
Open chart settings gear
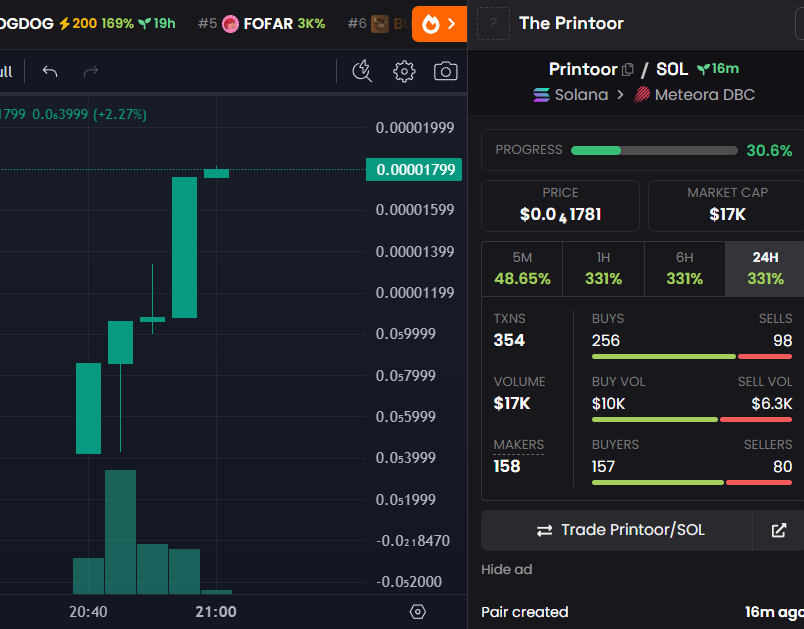tap(404, 71)
